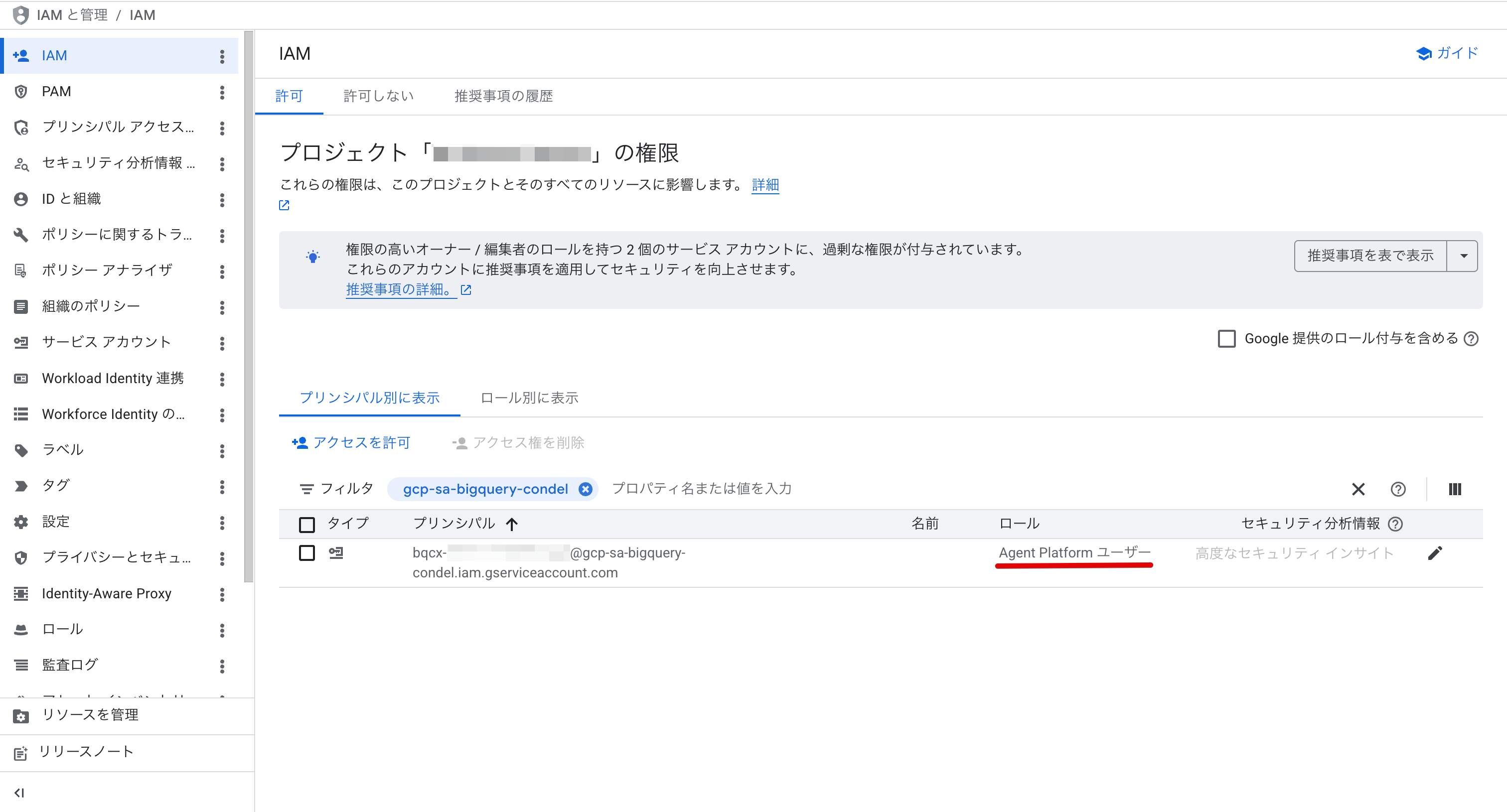The width and height of the screenshot is (1507, 812).
Task: Open help for セキュリティ分析情報 column
Action: click(1395, 524)
